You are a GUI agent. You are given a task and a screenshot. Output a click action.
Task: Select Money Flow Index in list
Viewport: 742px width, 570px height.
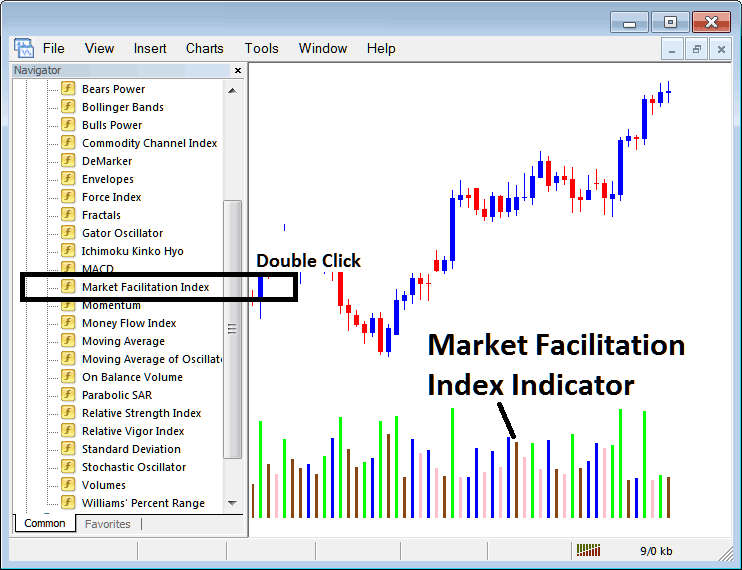(x=129, y=323)
